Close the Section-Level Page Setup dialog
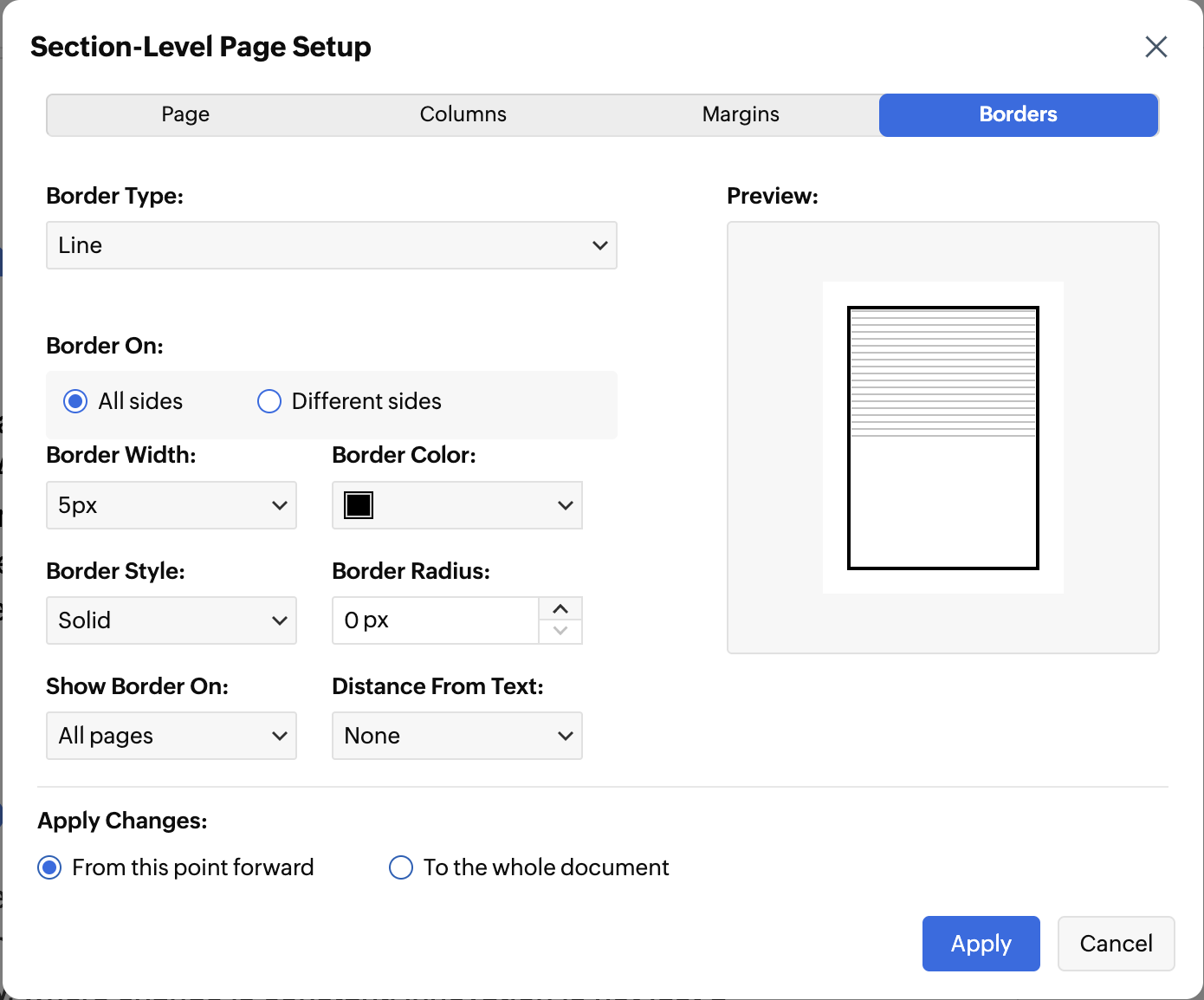Screen dimensions: 1204x1000 (1155, 47)
